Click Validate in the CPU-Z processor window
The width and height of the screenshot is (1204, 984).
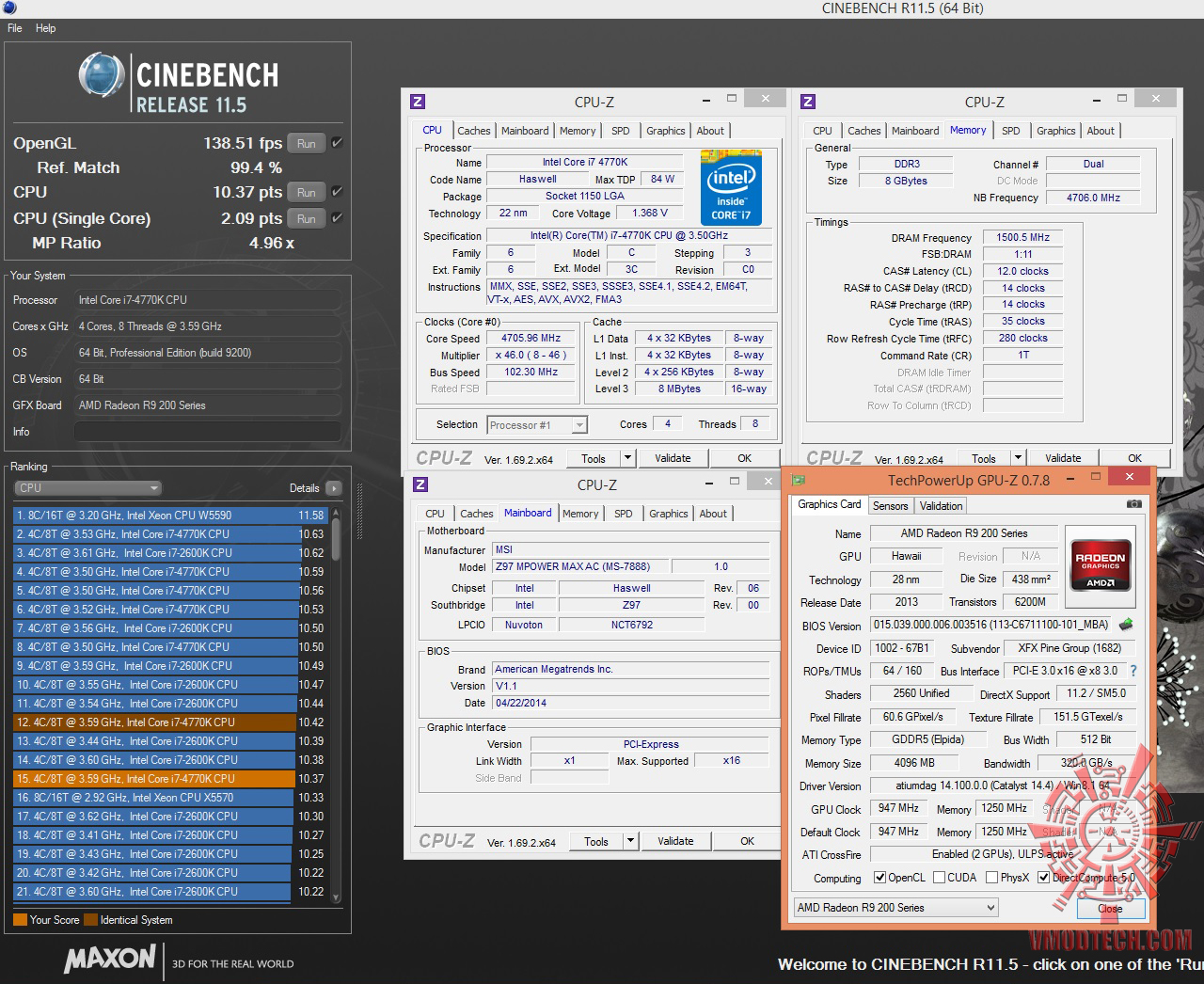coord(673,458)
